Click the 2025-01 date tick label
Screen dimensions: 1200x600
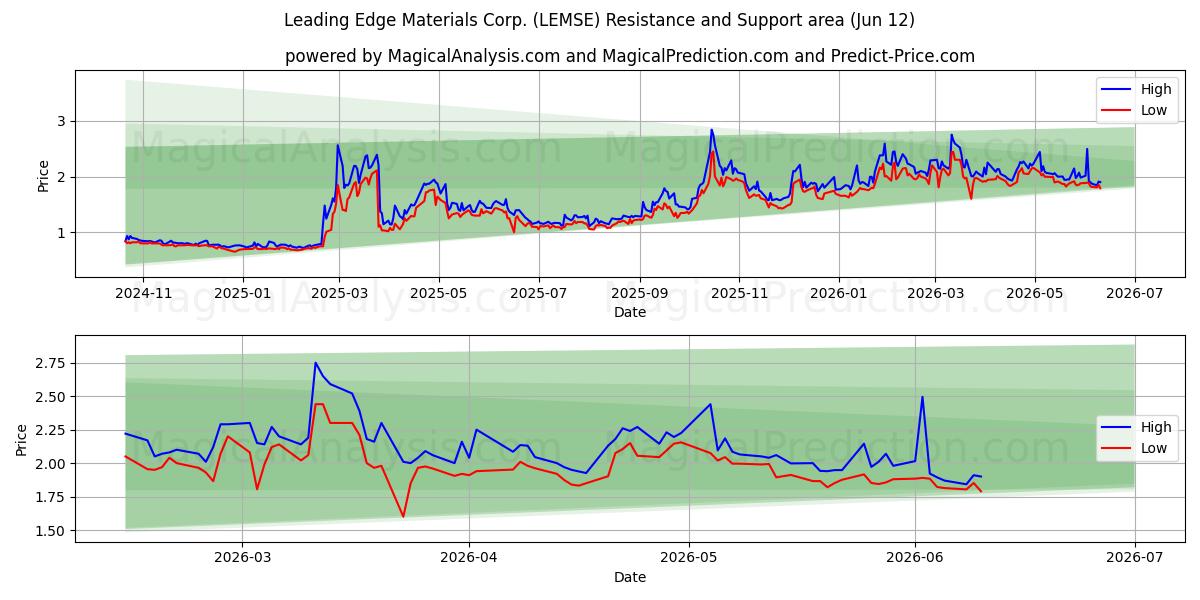pyautogui.click(x=243, y=293)
